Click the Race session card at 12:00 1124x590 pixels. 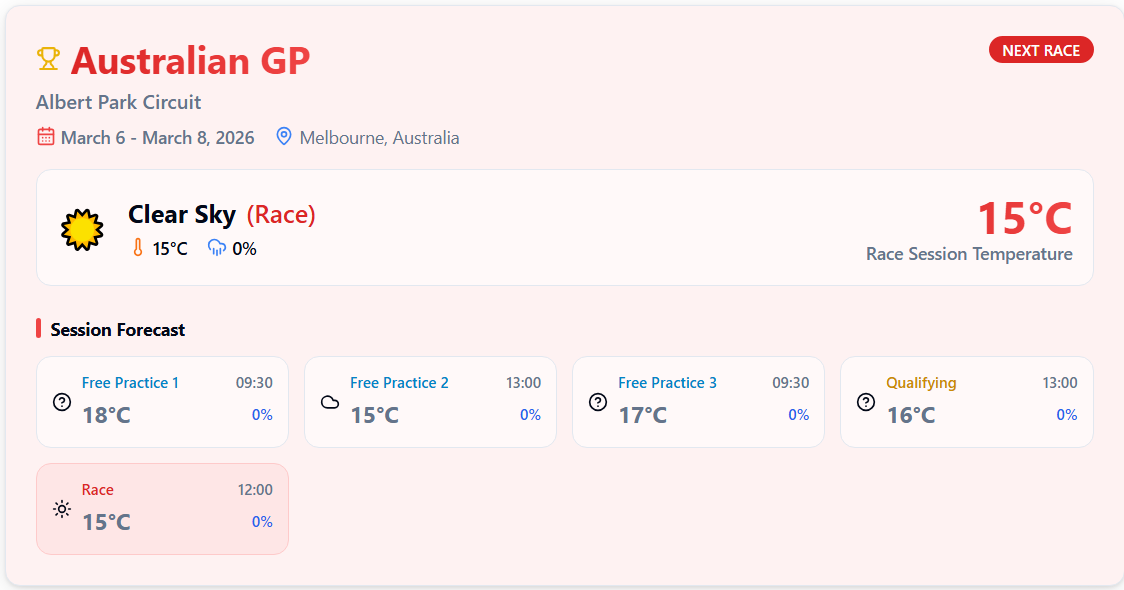pos(162,508)
